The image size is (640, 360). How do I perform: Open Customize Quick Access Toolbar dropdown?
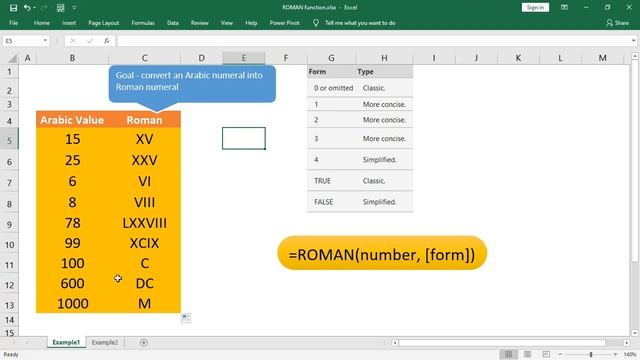74,8
